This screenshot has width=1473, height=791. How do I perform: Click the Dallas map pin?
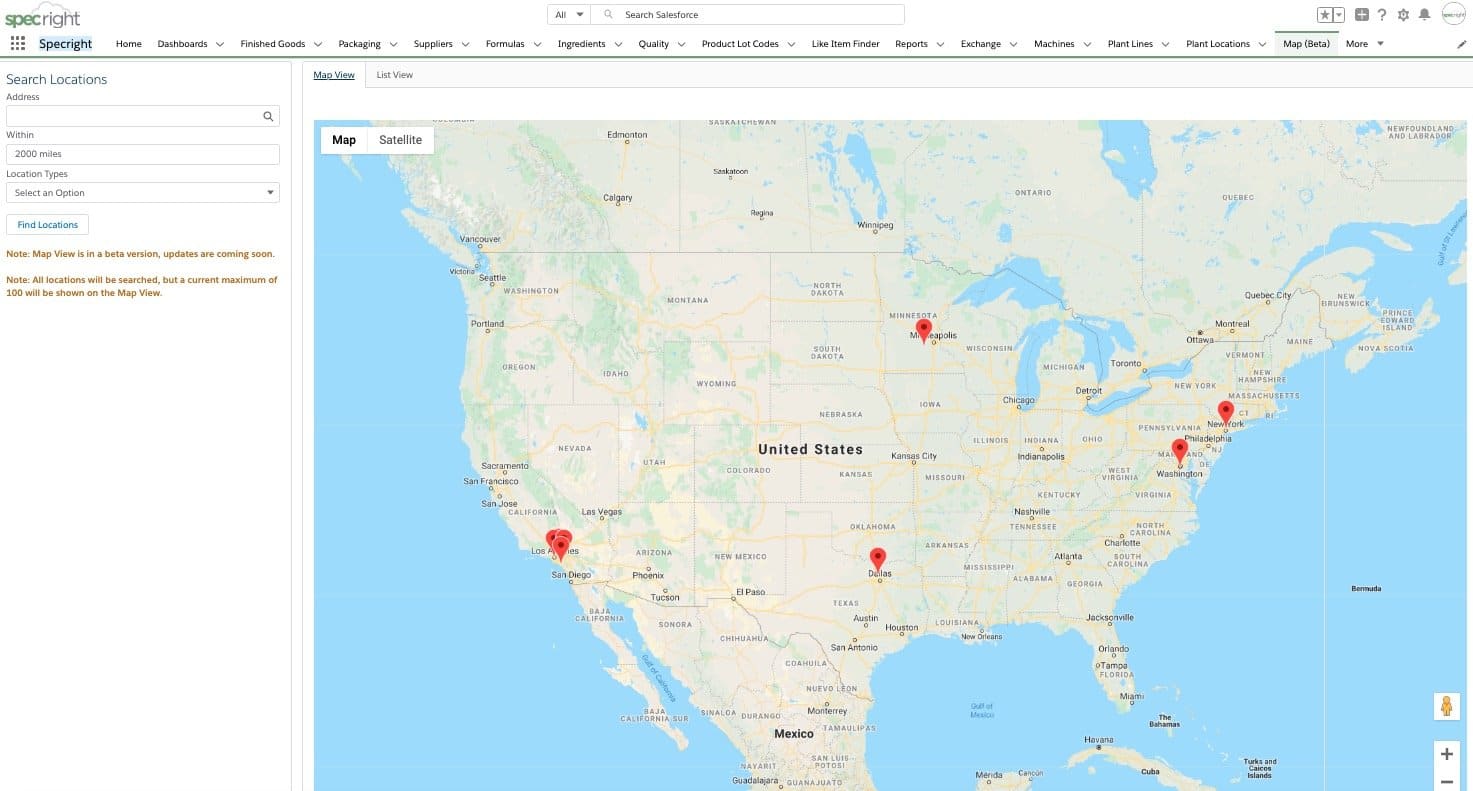(x=878, y=560)
